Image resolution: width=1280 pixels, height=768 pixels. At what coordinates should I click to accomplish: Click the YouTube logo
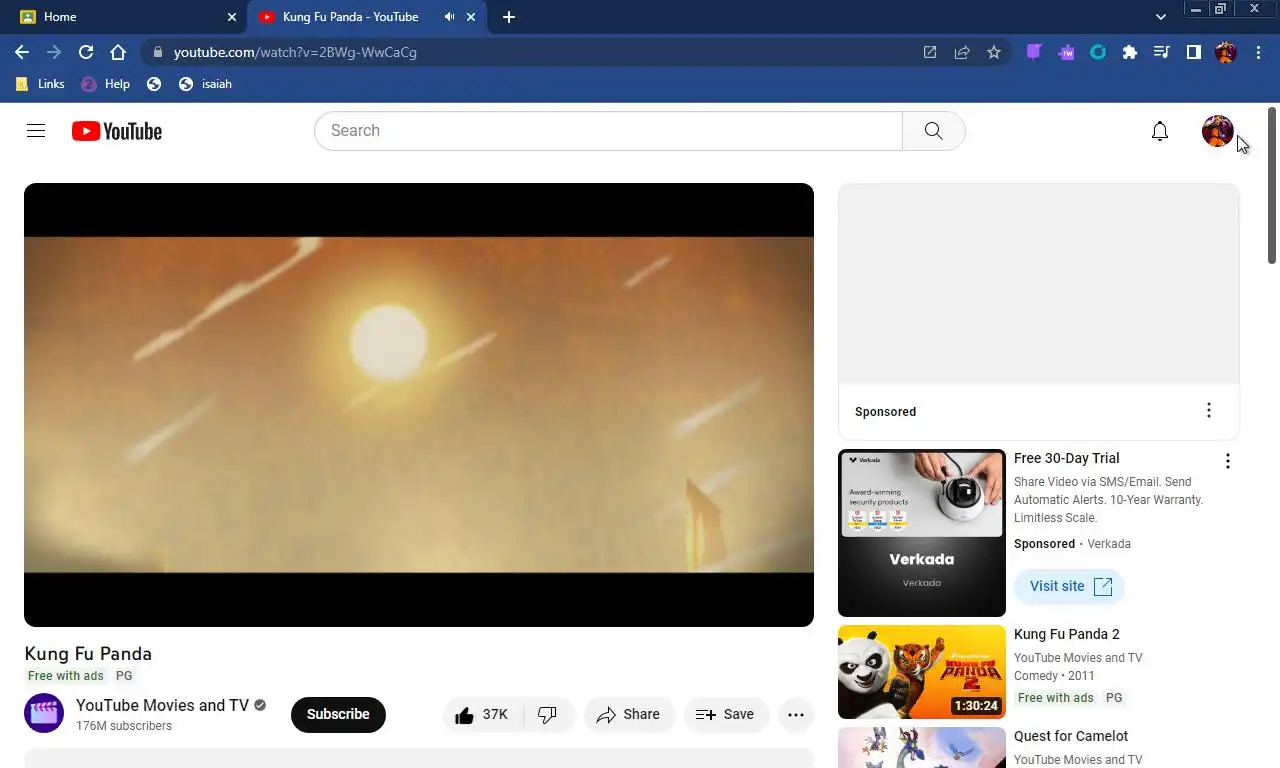pyautogui.click(x=117, y=131)
